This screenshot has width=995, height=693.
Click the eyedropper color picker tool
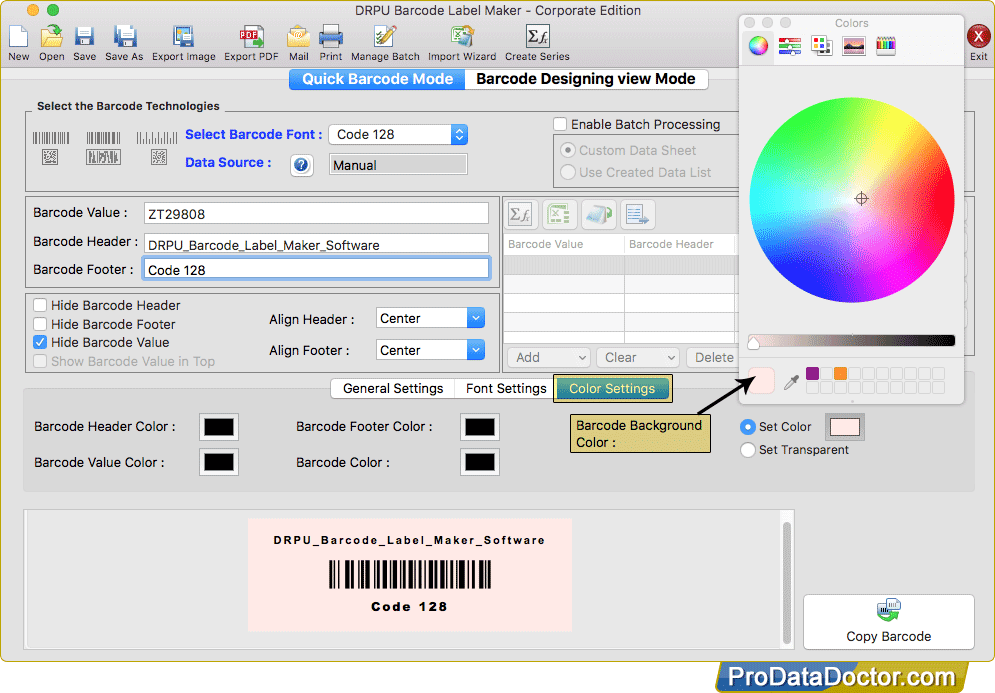point(791,381)
